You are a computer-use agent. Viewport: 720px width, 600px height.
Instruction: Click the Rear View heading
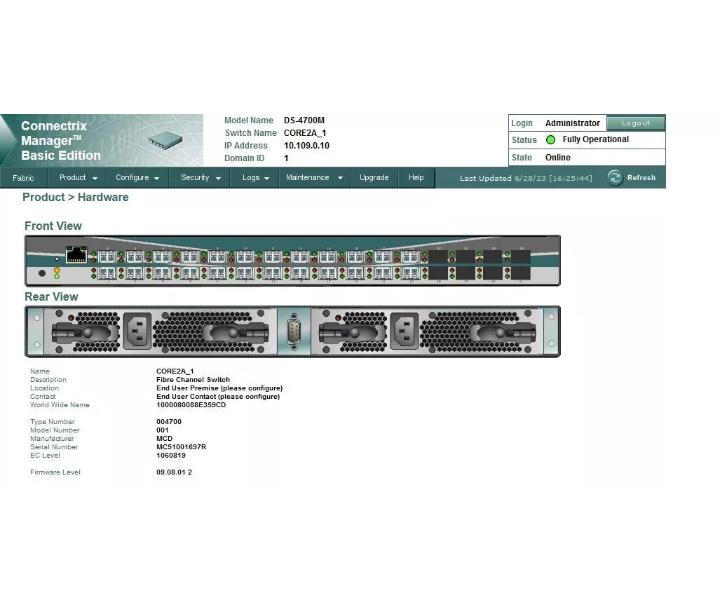pyautogui.click(x=51, y=297)
